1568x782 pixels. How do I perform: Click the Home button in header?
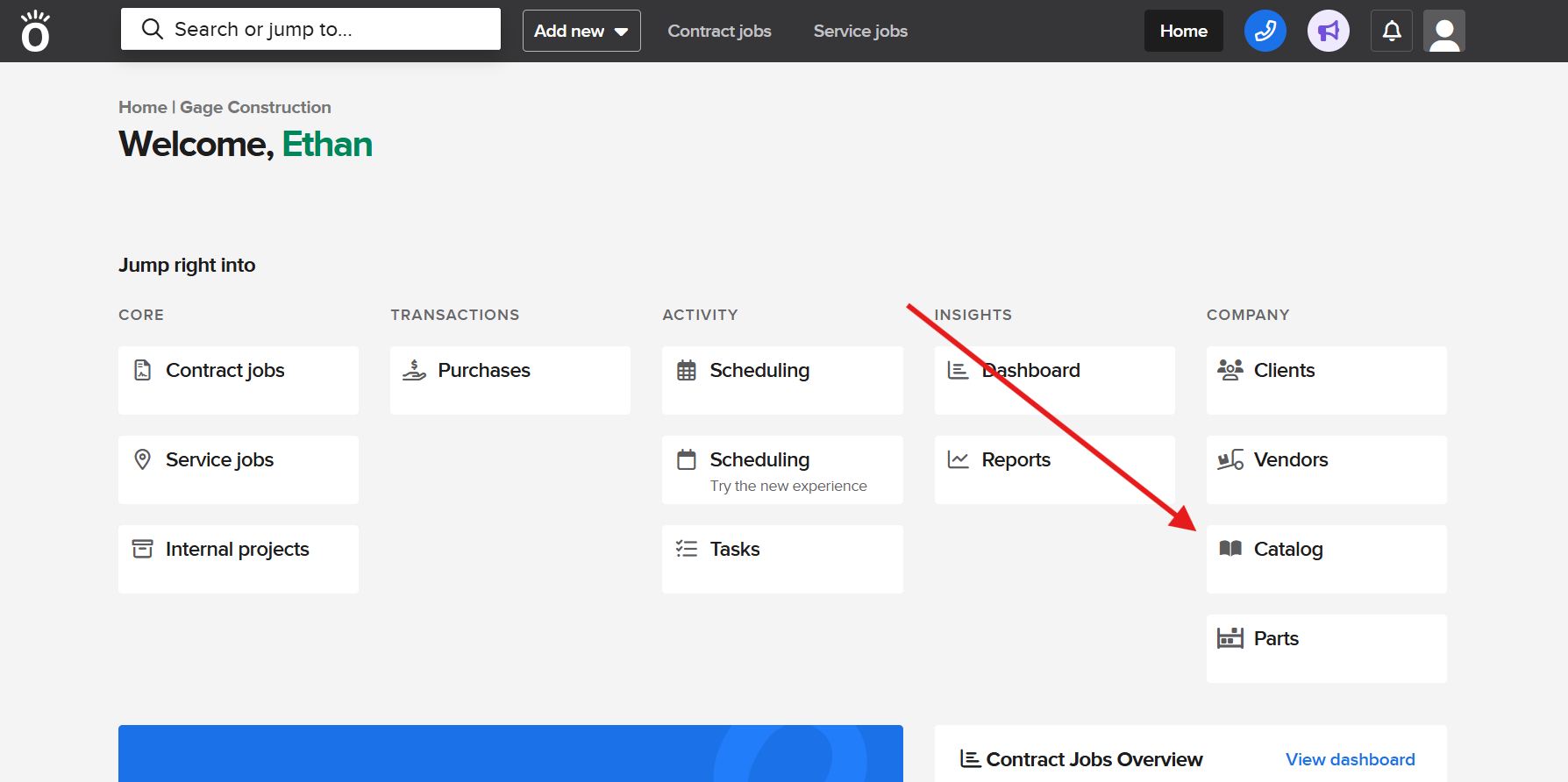(1183, 31)
